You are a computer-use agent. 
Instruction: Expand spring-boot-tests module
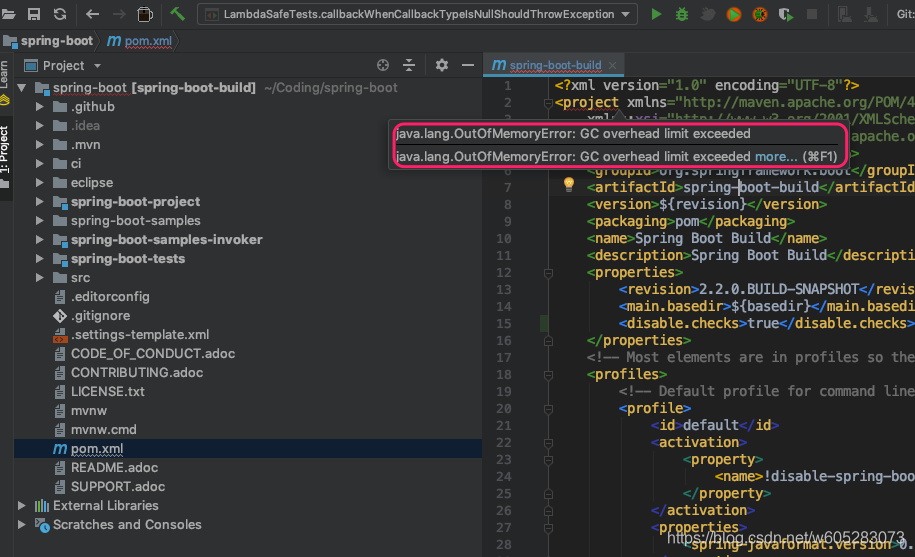tap(40, 258)
